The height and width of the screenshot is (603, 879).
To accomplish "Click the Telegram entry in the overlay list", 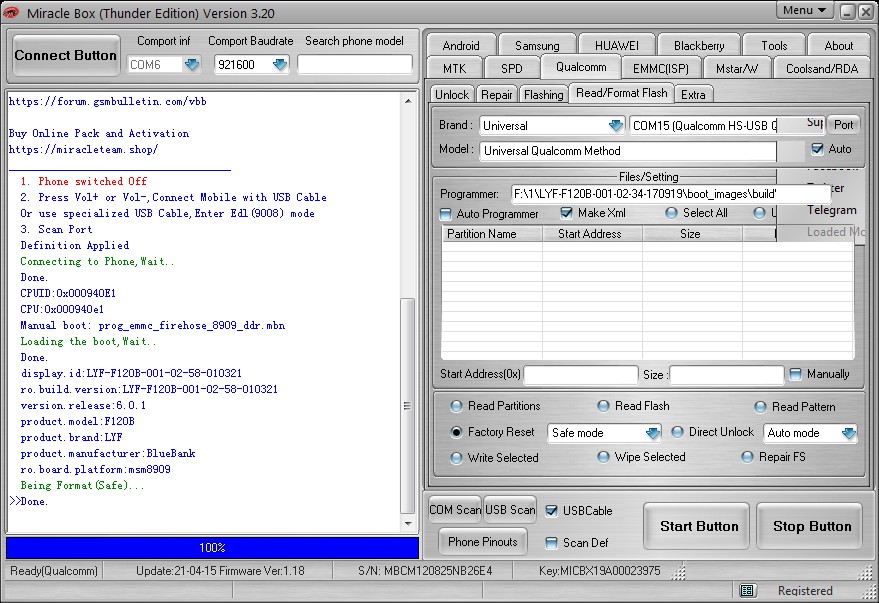I will click(x=831, y=210).
